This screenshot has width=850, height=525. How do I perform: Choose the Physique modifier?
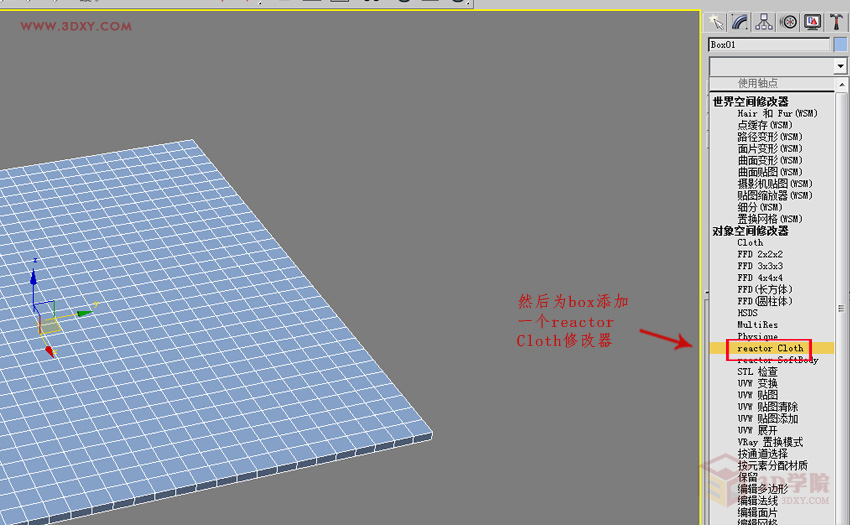[x=757, y=336]
